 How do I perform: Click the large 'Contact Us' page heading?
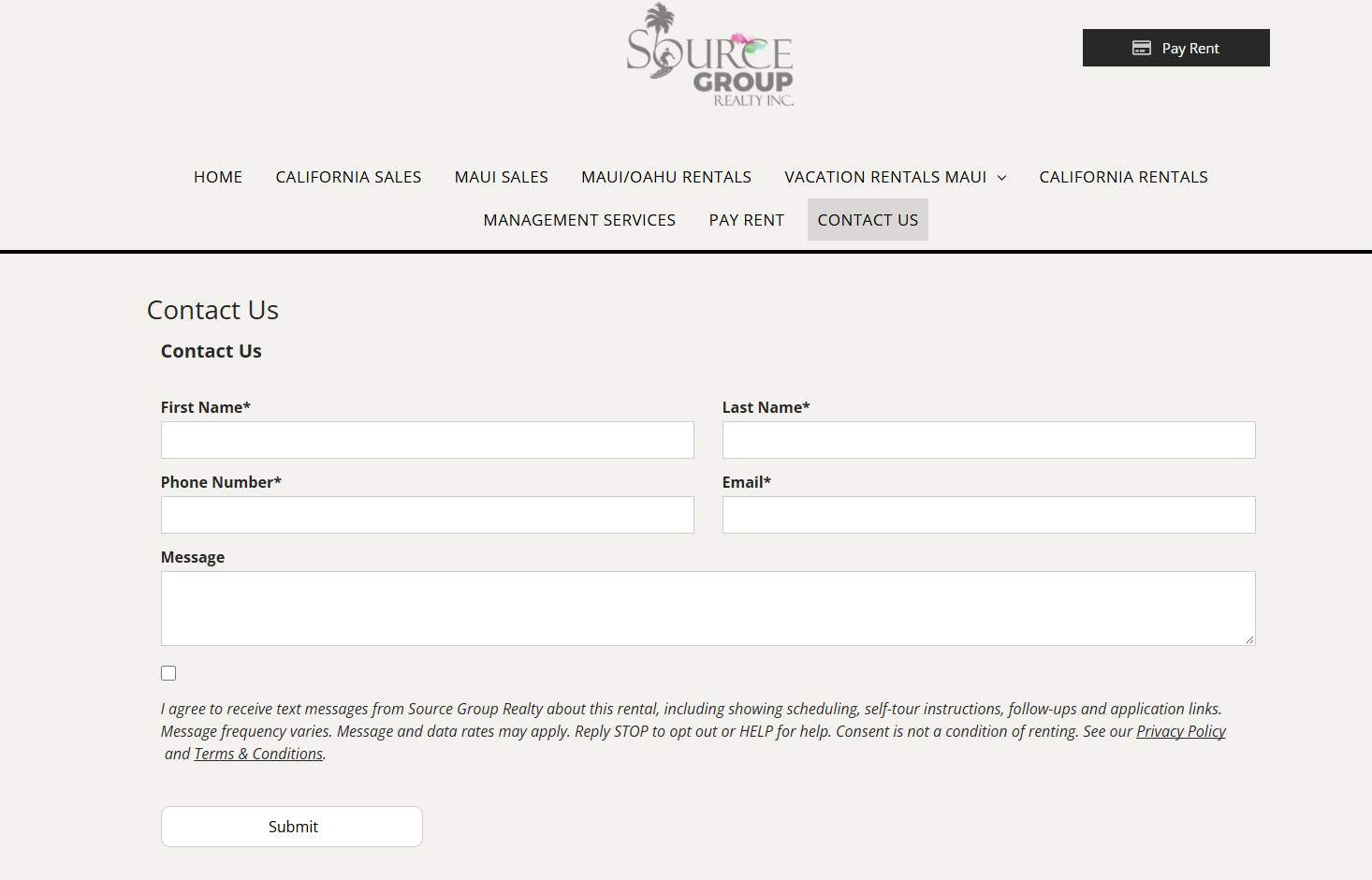[212, 310]
